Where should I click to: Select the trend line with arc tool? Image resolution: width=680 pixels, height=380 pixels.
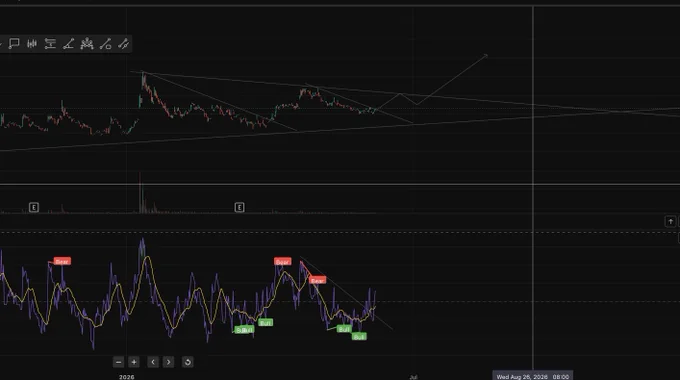point(105,43)
